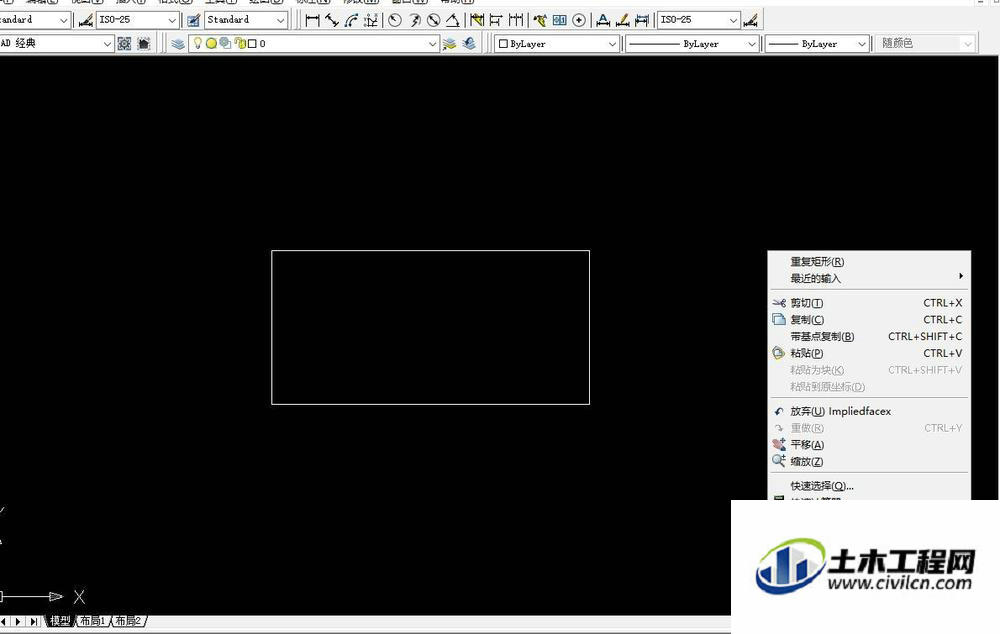The width and height of the screenshot is (1000, 634).
Task: Click Make Object's Layer Current icon
Action: (x=450, y=43)
